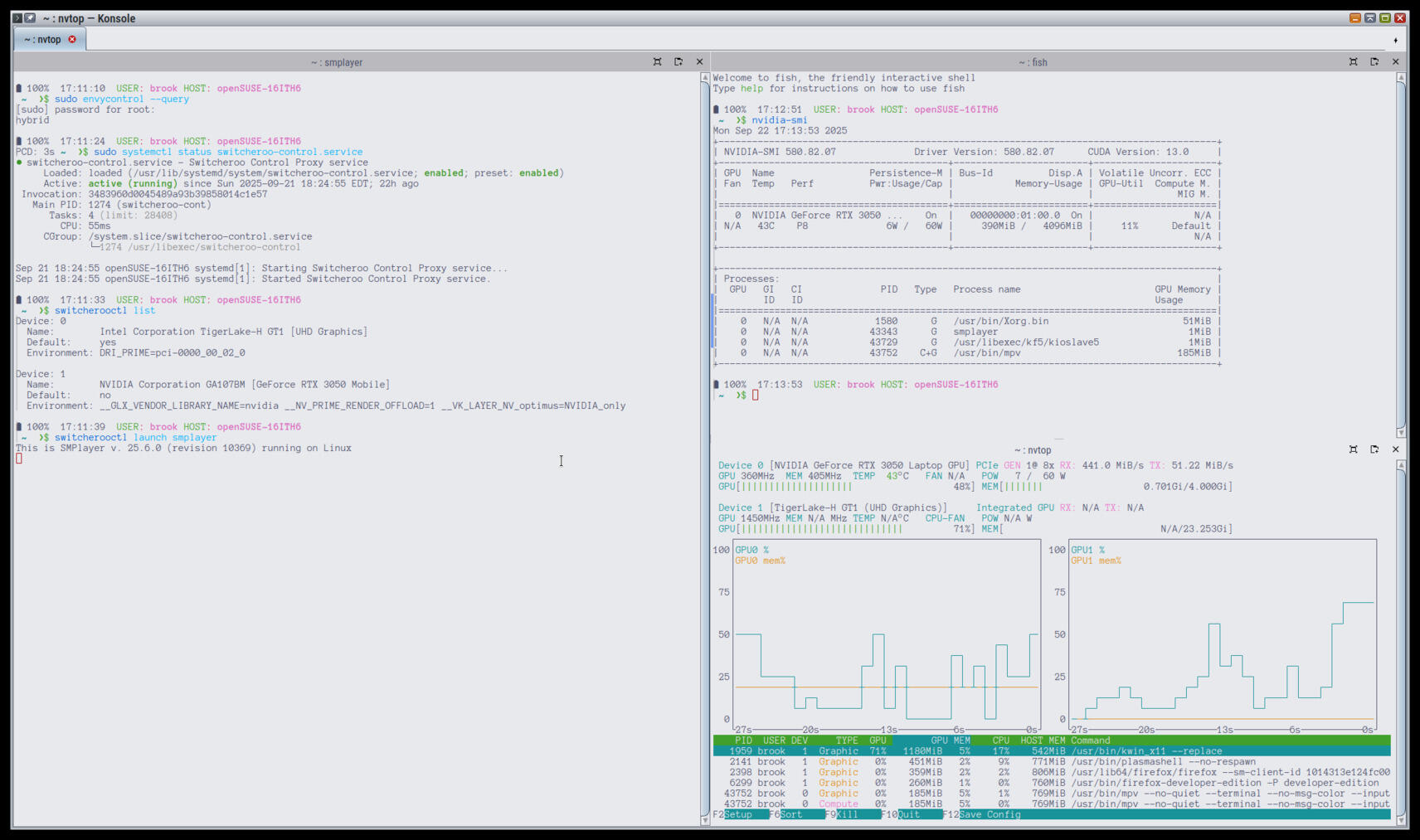Click scroll-down arrow of fish pane scrollbar
The image size is (1420, 840).
[x=1401, y=432]
